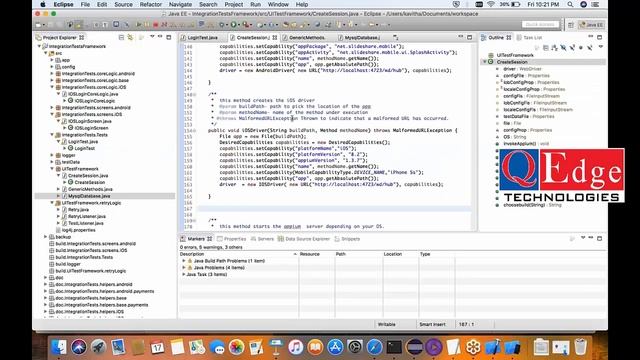
Task: Switch to the GenericMethods editor tab
Action: coord(304,38)
